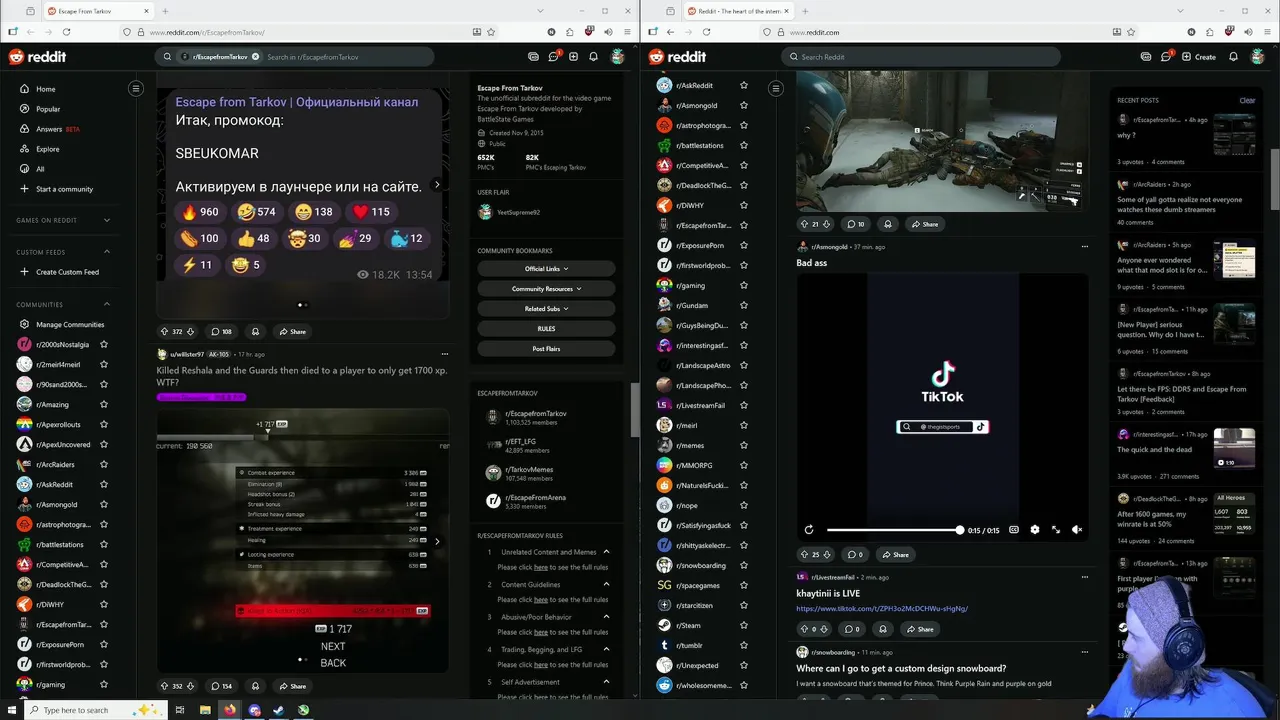Share the Killed Reshala post
Viewport: 1280px width, 720px height.
click(x=292, y=686)
